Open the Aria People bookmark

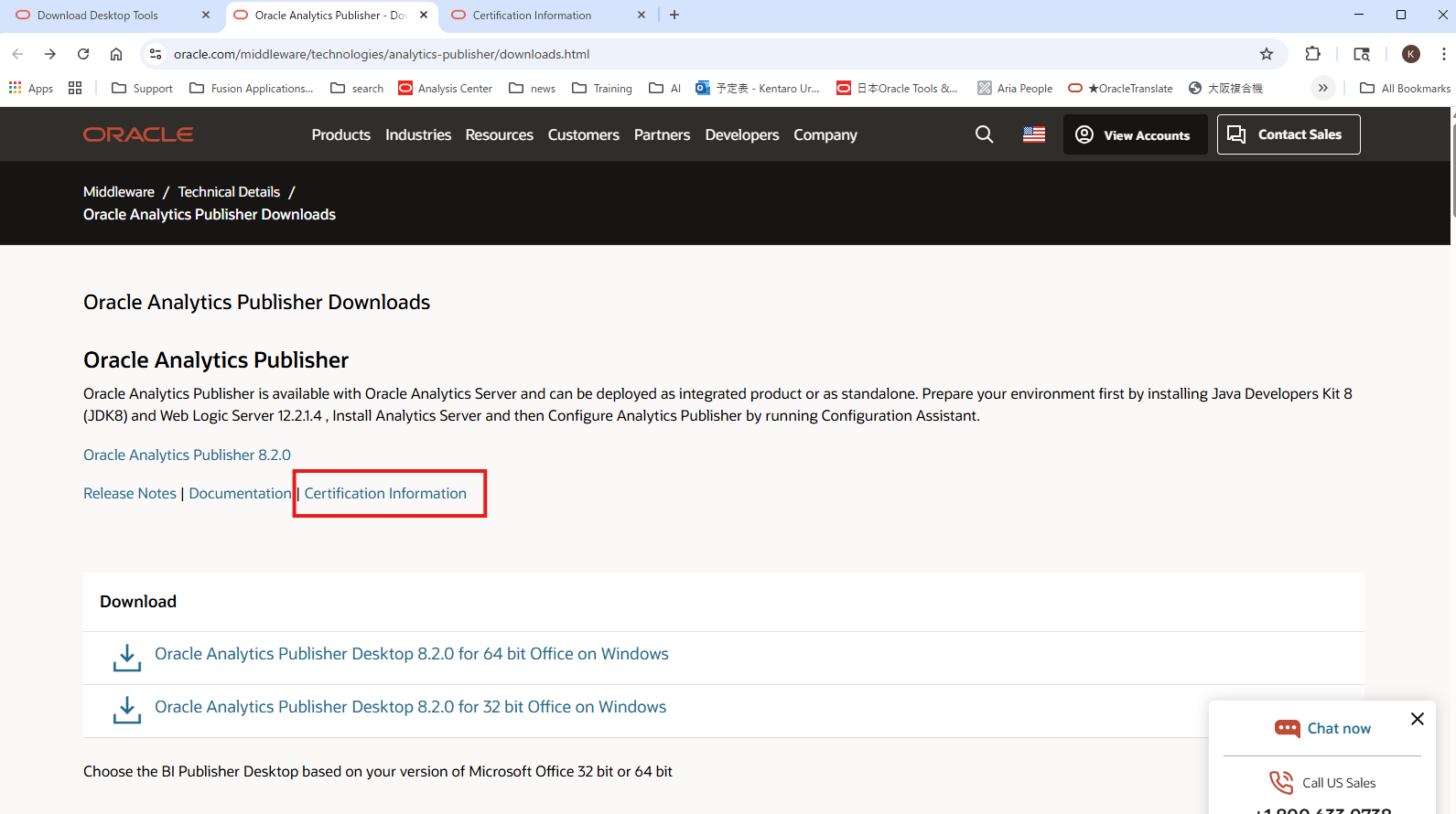(x=1015, y=88)
